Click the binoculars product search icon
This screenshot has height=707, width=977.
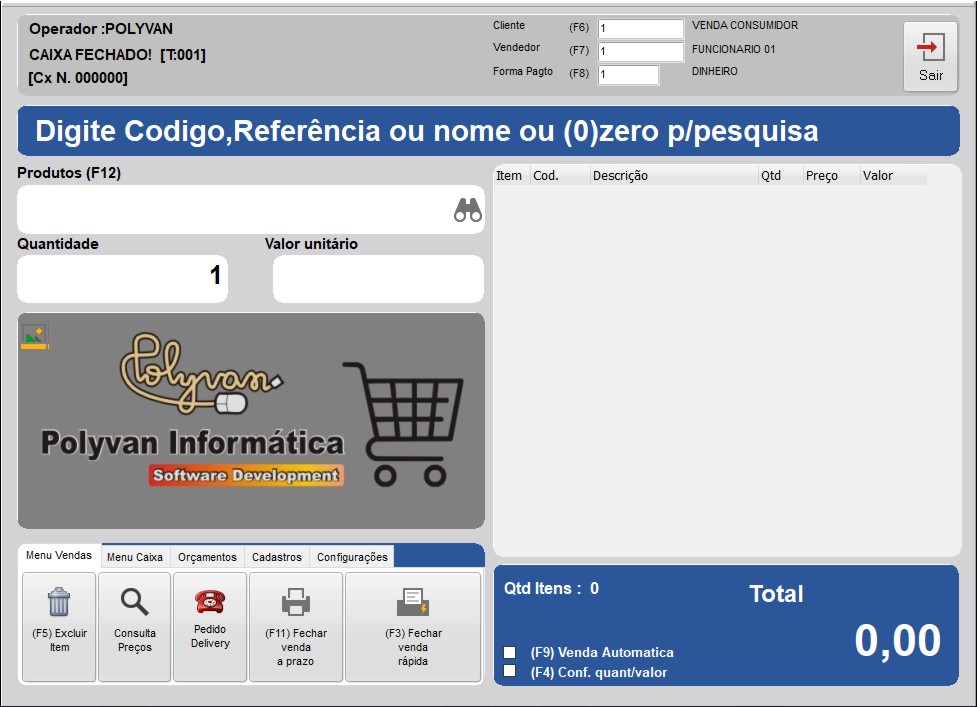467,210
